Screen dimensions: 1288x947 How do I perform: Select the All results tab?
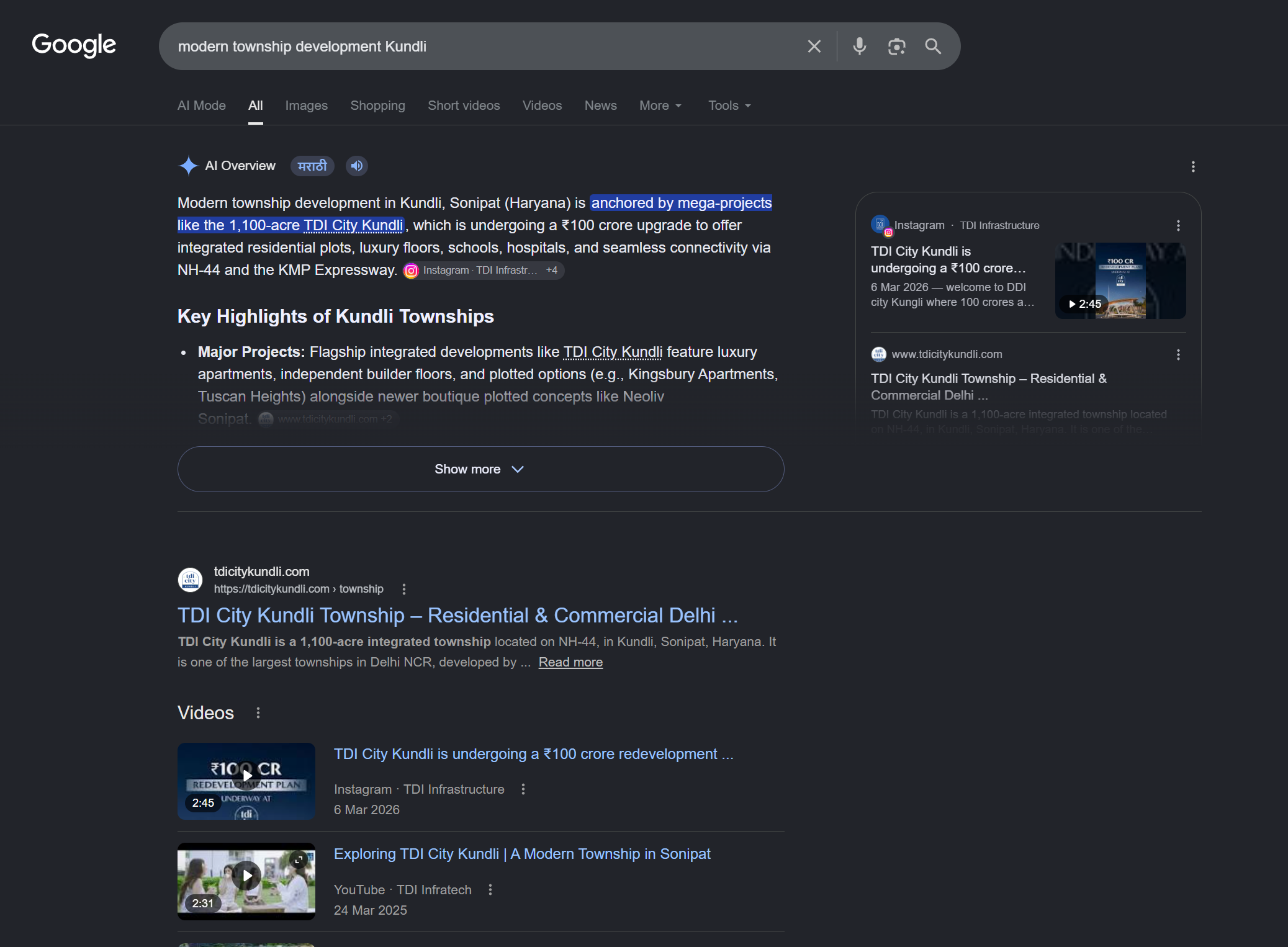click(x=256, y=105)
